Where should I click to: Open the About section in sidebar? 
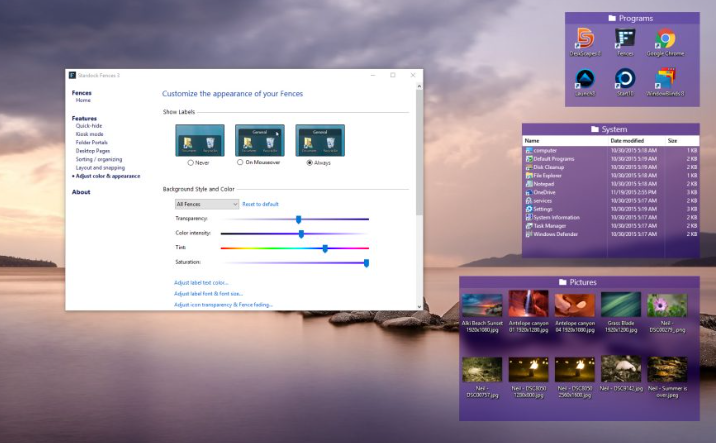tap(81, 192)
